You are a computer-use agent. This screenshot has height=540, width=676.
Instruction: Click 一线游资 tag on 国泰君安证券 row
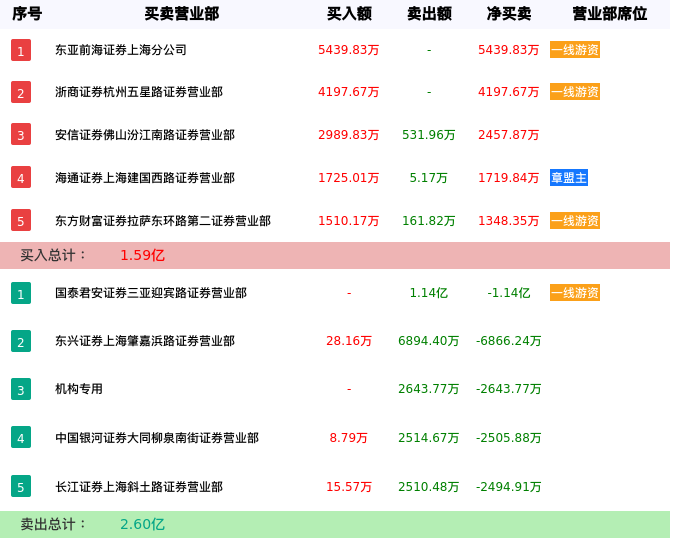click(x=575, y=293)
